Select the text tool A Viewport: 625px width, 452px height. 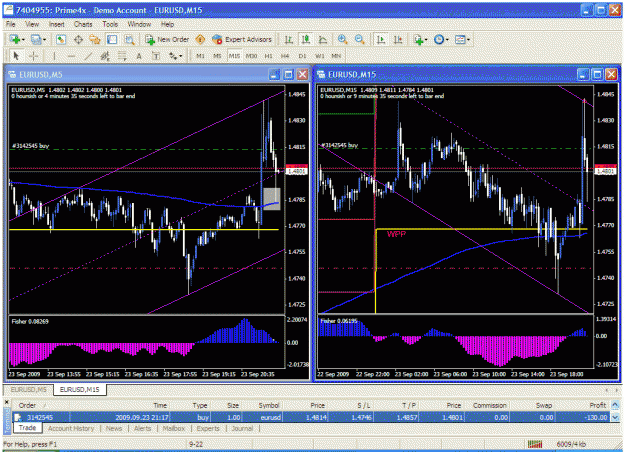tap(139, 56)
